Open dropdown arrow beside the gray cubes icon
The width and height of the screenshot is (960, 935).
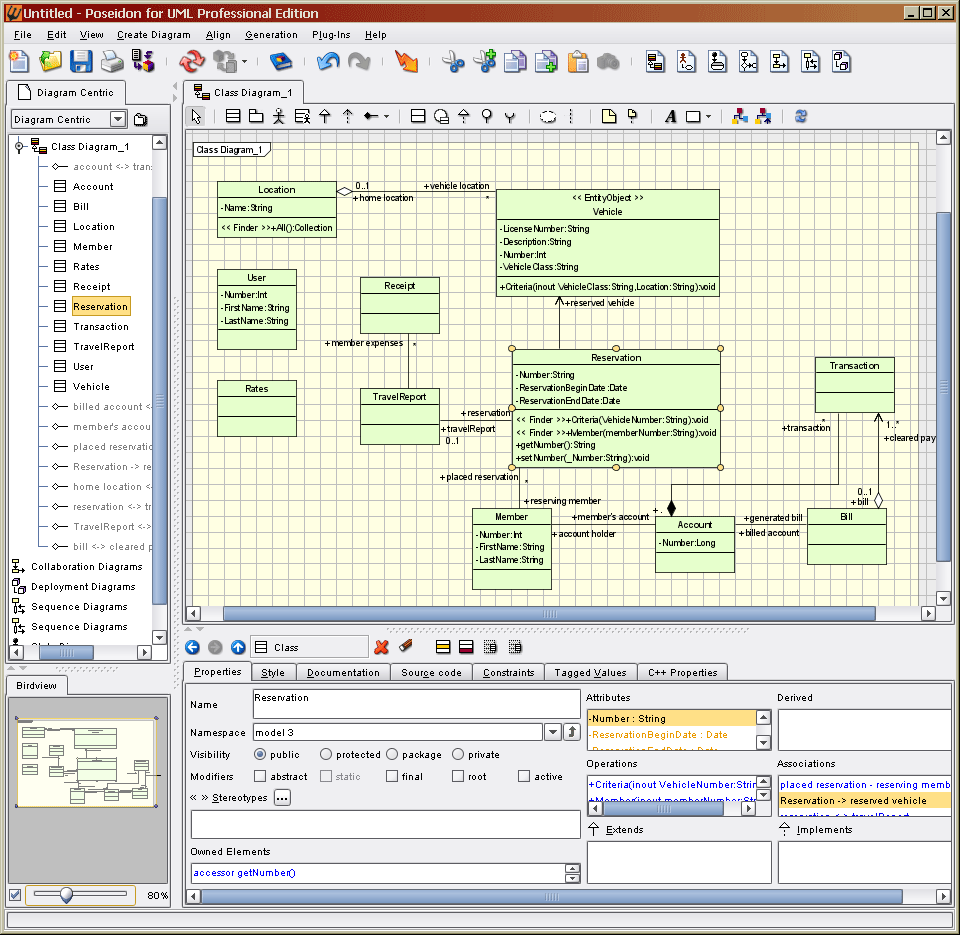click(244, 62)
